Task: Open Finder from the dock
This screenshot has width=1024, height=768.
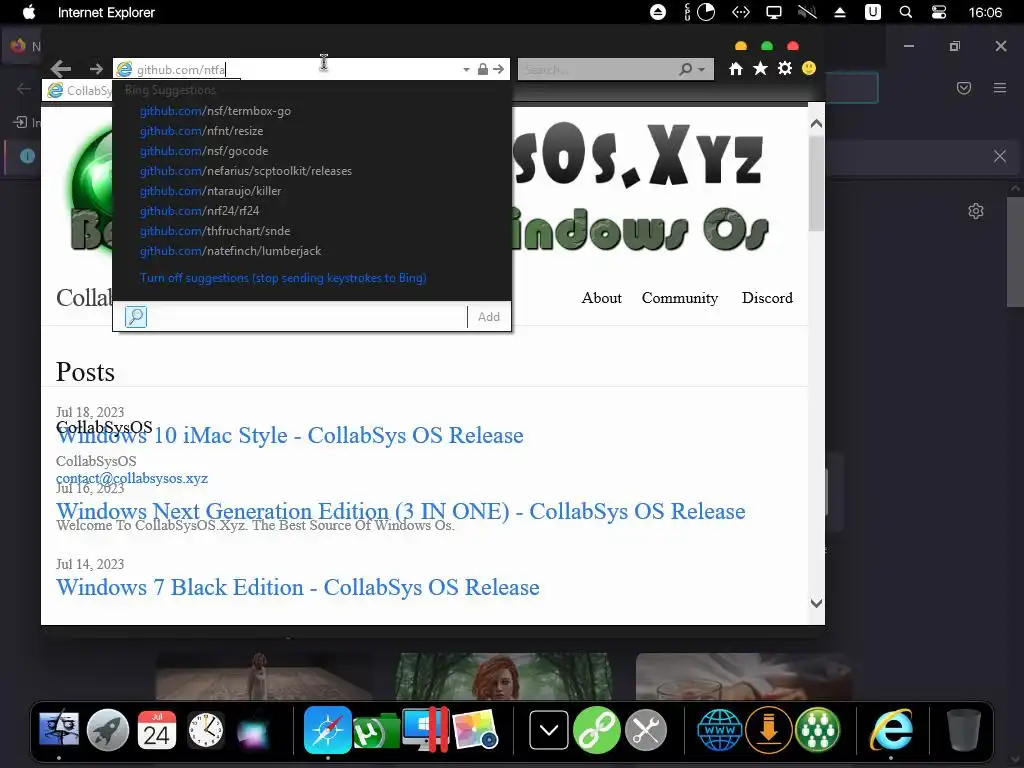Action: click(x=59, y=729)
